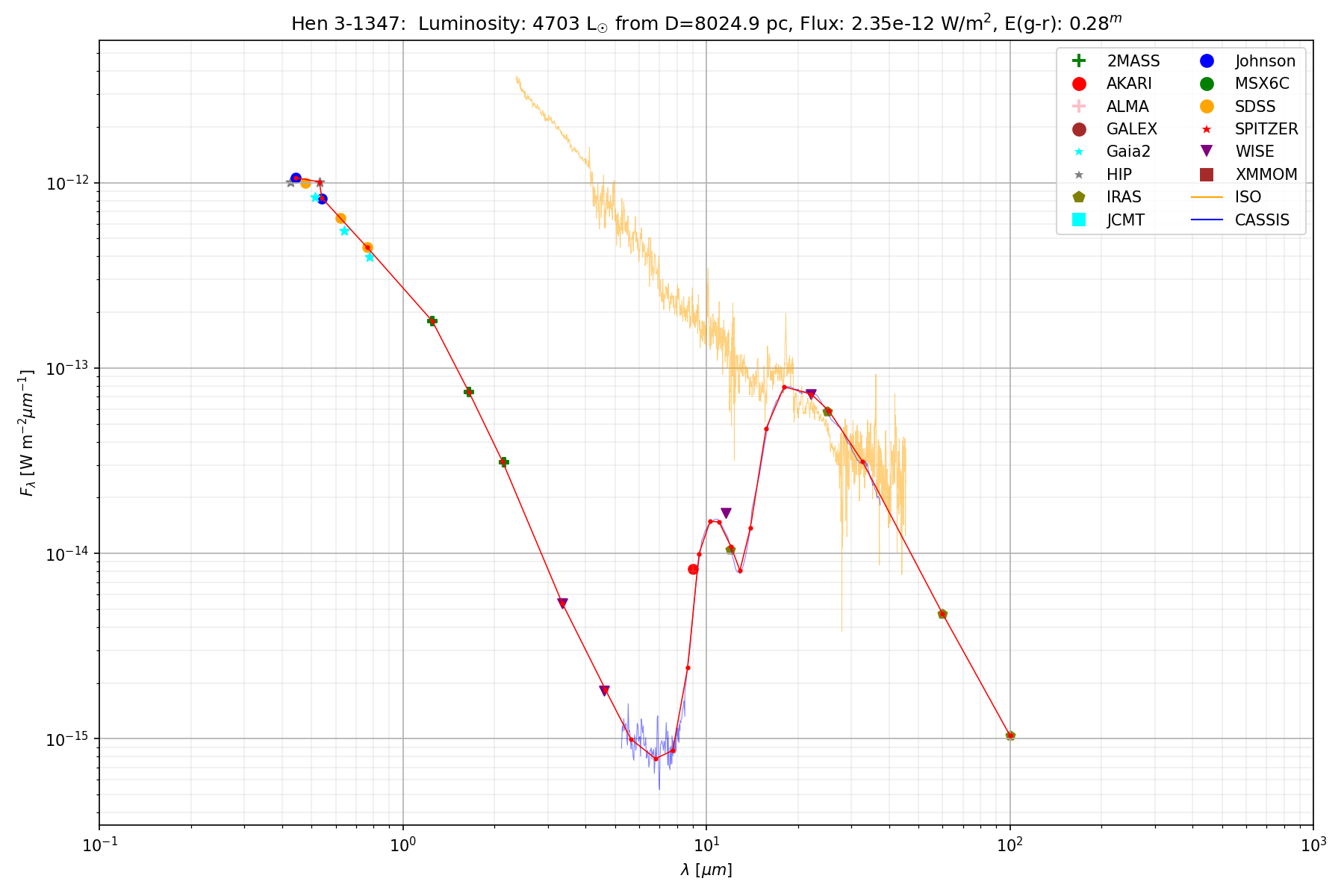Click the IRAS olive pentagon legend marker

pos(1078,197)
